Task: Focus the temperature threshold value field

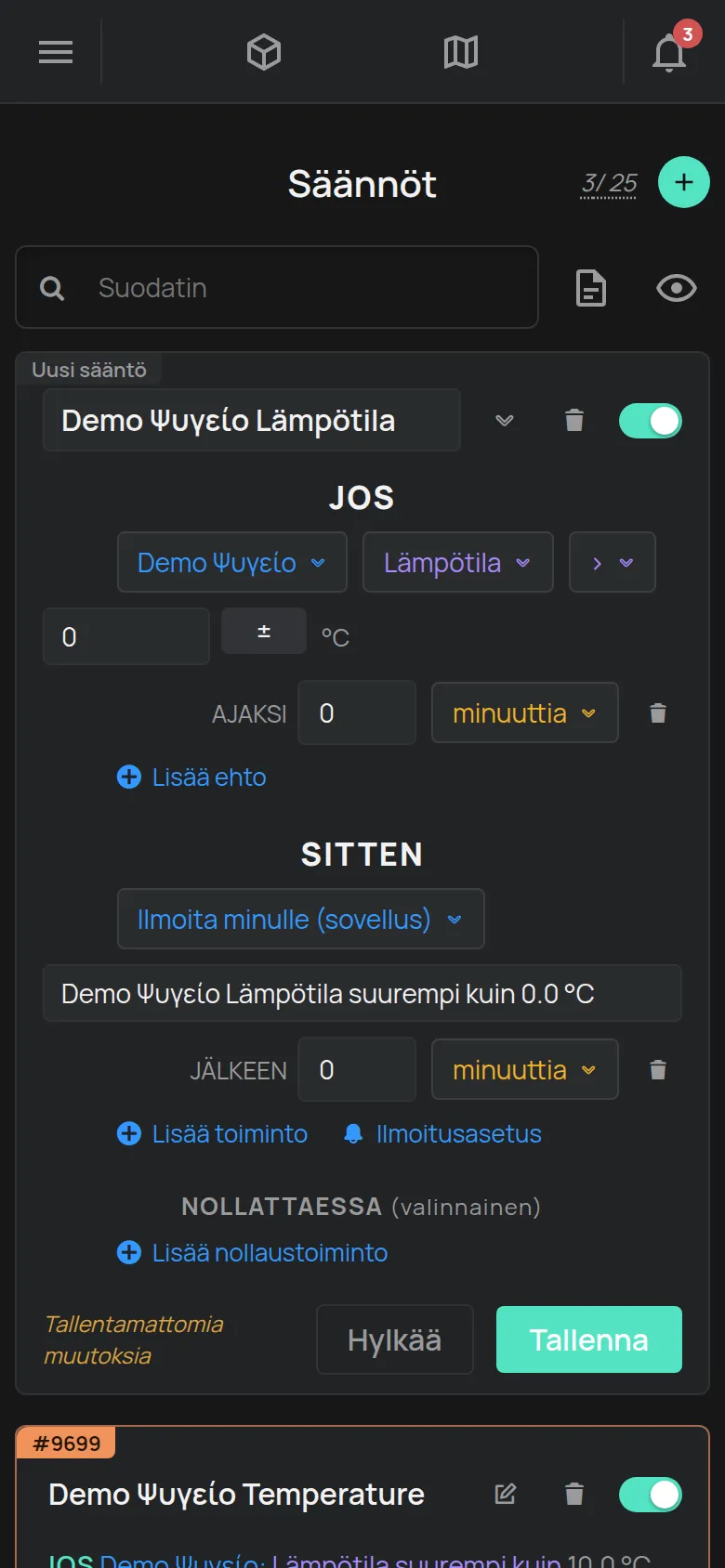Action: pyautogui.click(x=126, y=636)
